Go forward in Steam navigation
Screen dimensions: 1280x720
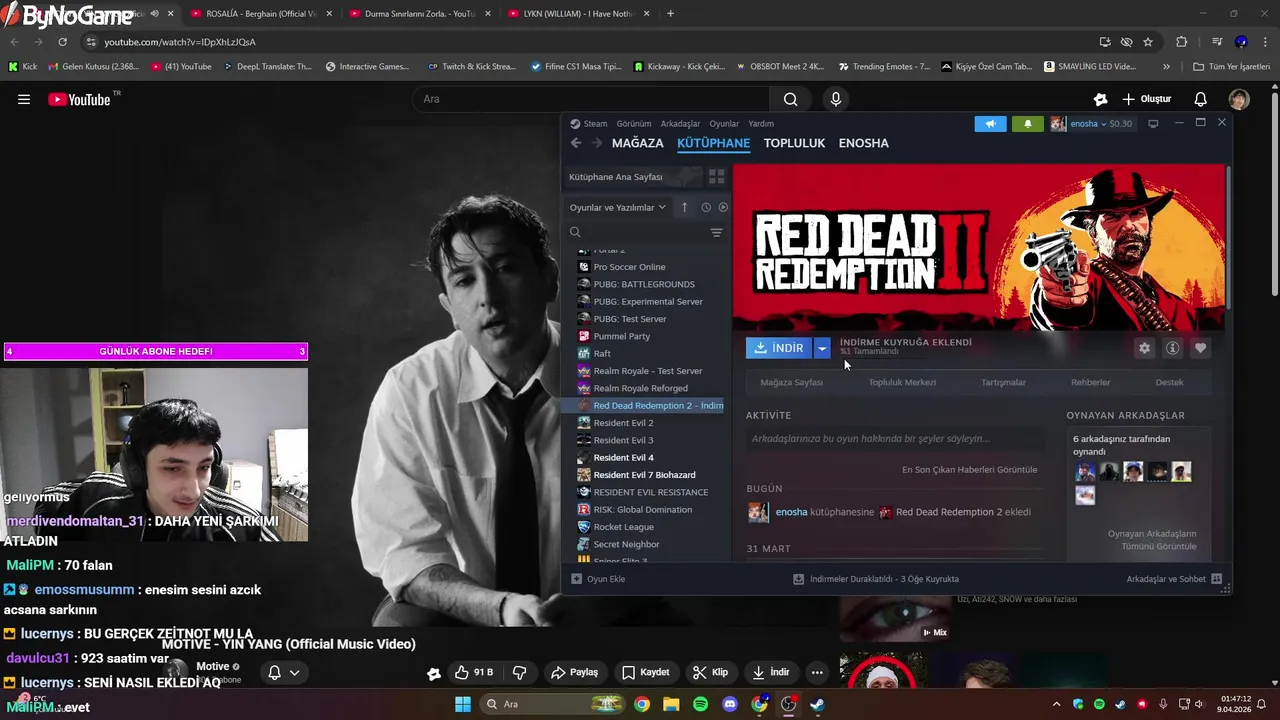pos(597,143)
